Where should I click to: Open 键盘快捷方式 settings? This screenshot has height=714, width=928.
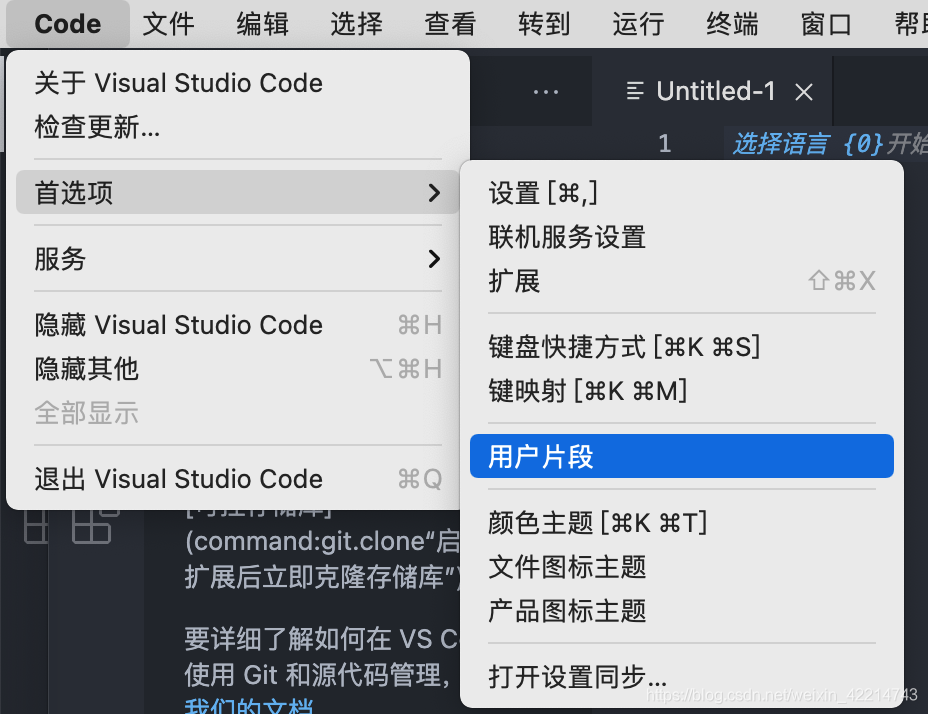tap(682, 347)
